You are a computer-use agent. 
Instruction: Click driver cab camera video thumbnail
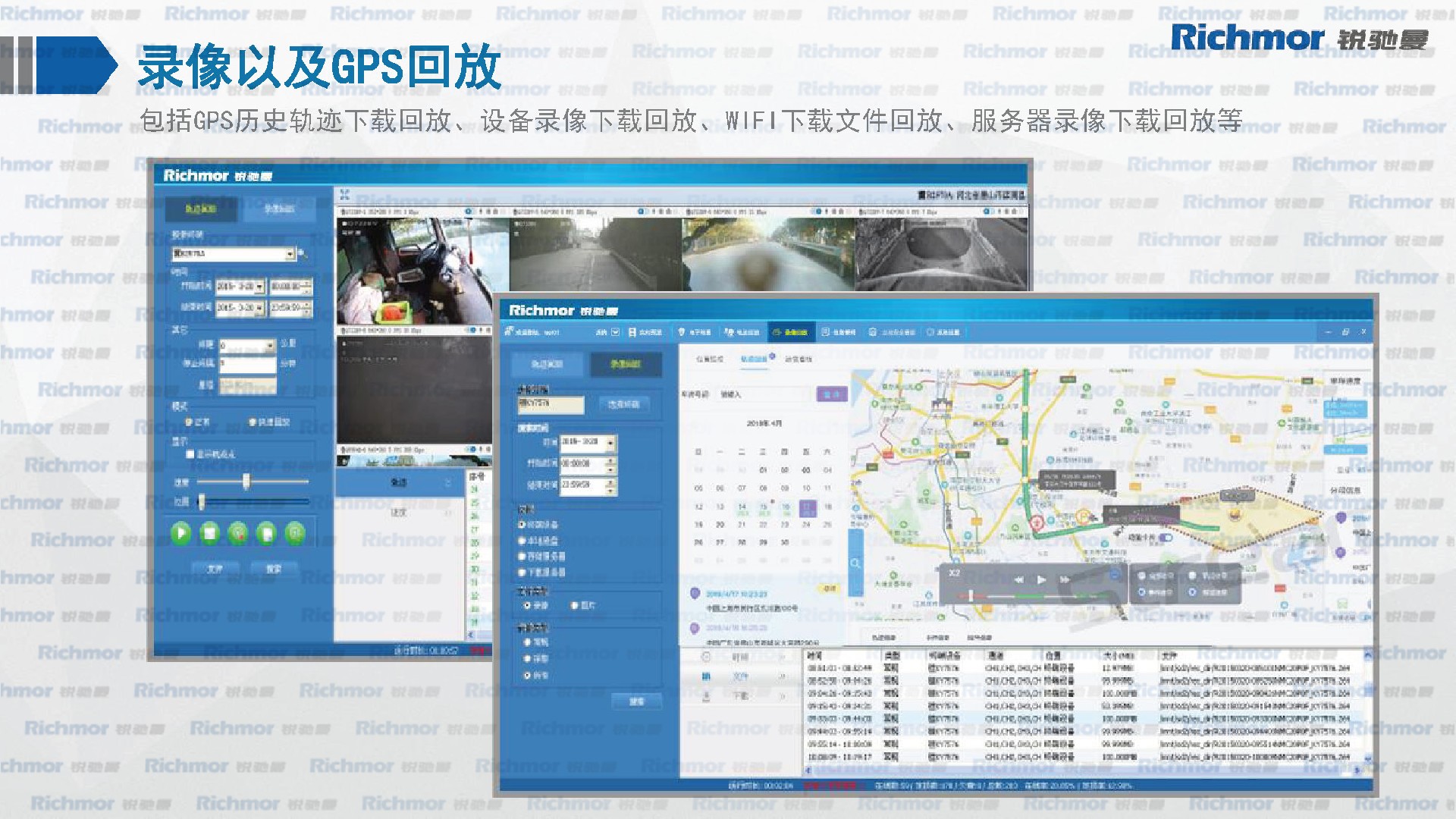click(x=413, y=270)
